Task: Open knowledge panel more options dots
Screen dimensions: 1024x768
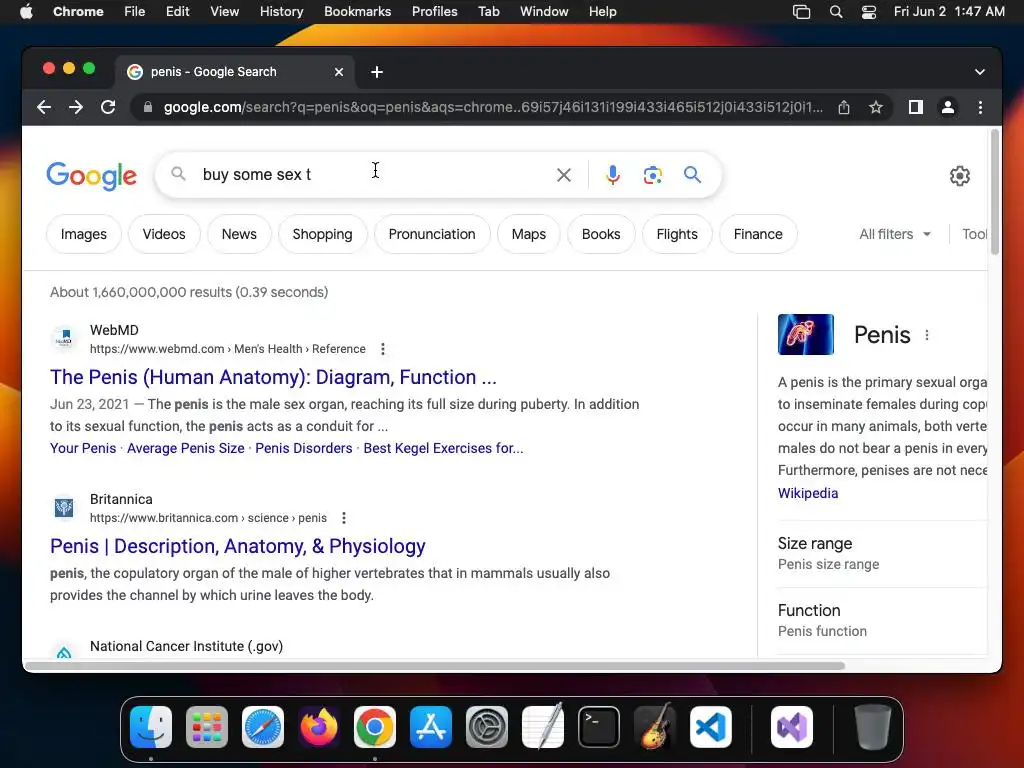Action: pyautogui.click(x=927, y=335)
